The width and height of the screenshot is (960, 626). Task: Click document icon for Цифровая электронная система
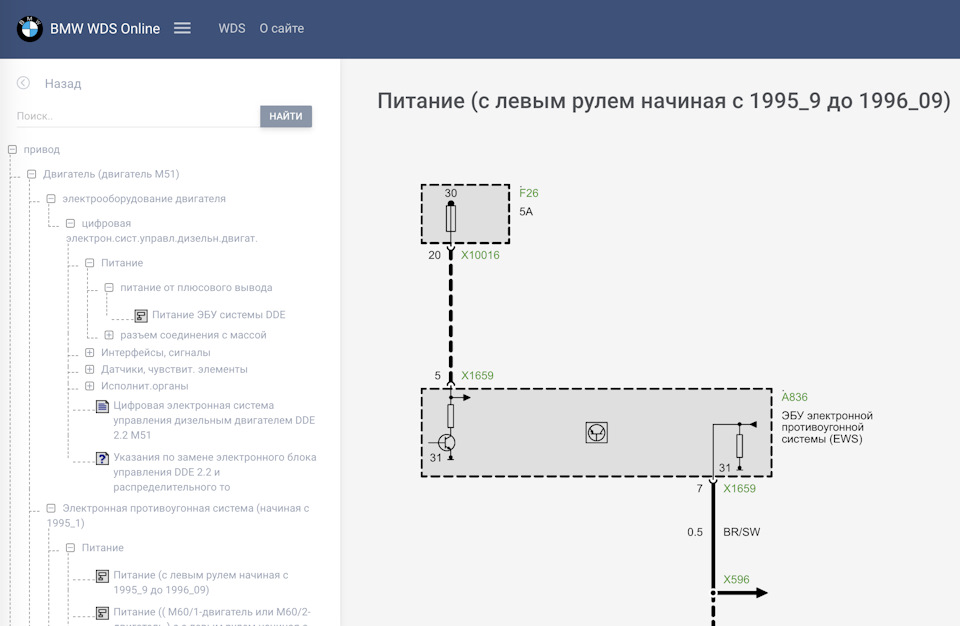103,406
